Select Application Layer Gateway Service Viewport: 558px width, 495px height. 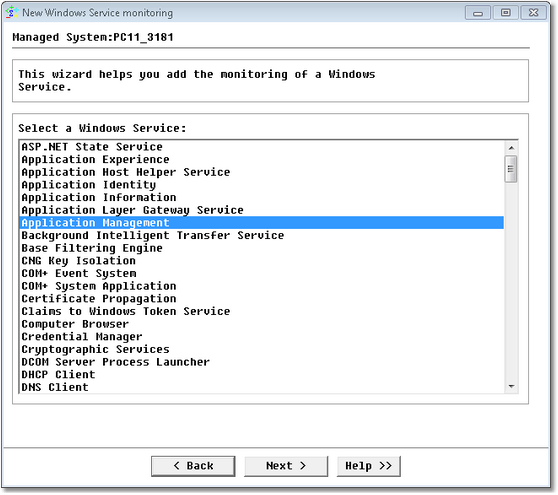click(262, 210)
